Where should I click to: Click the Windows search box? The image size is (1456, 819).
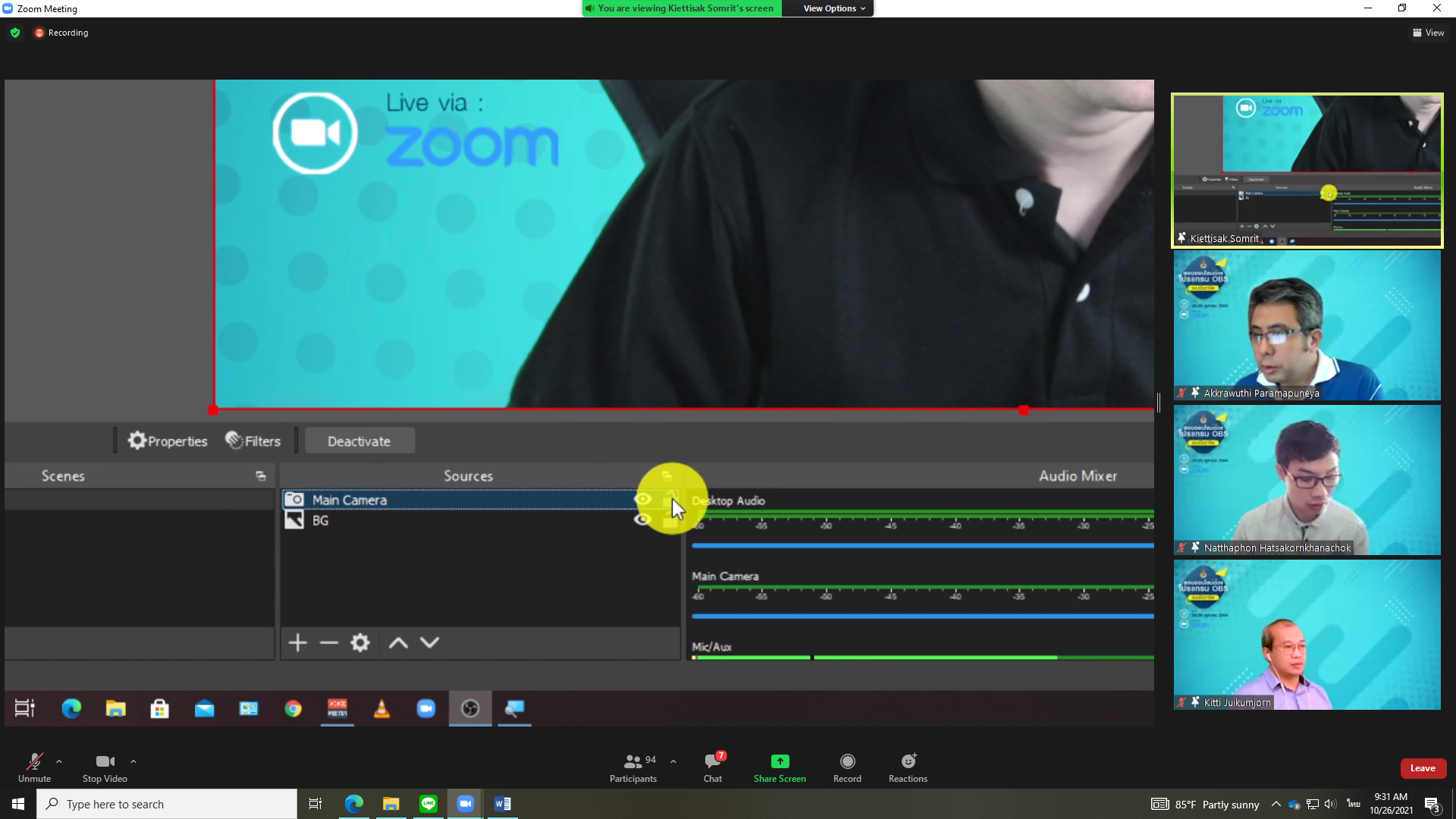(x=167, y=804)
